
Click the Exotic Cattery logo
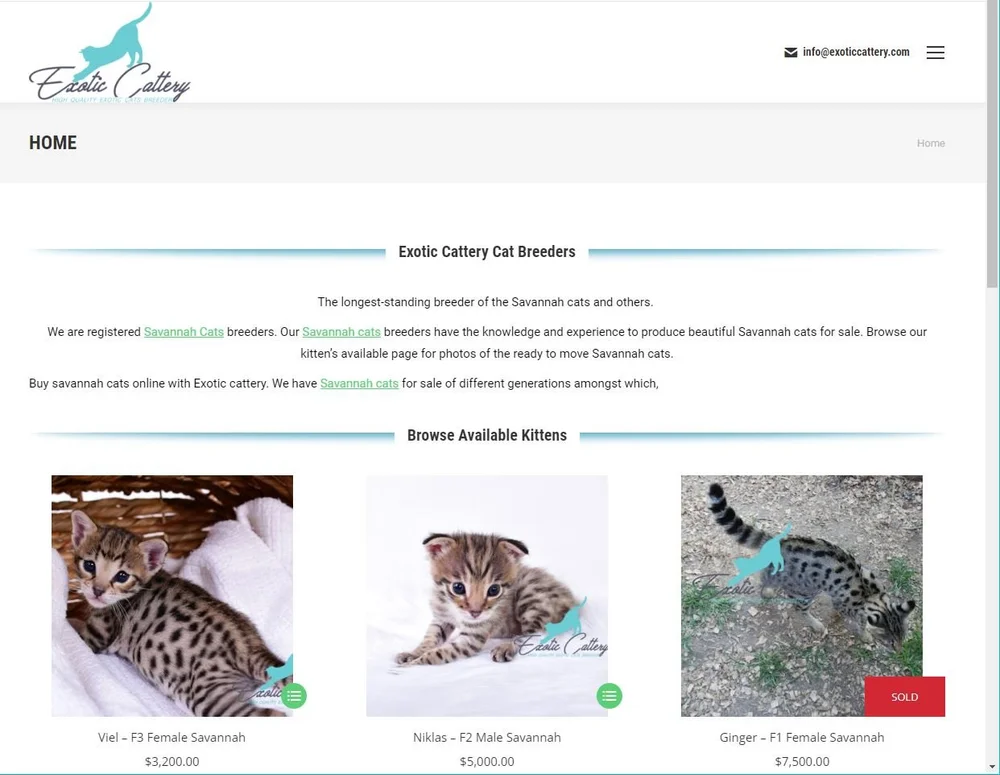click(110, 54)
